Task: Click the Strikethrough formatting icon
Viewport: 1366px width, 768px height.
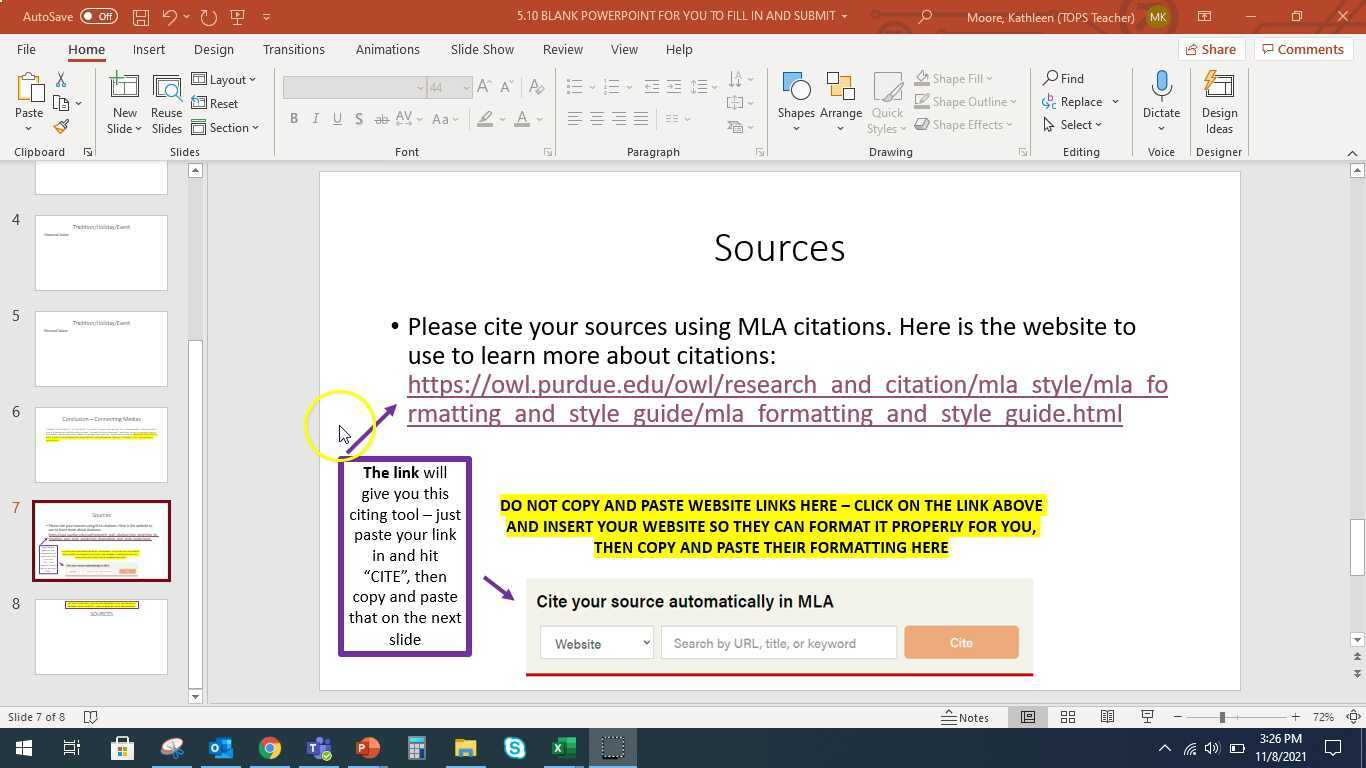Action: 380,119
